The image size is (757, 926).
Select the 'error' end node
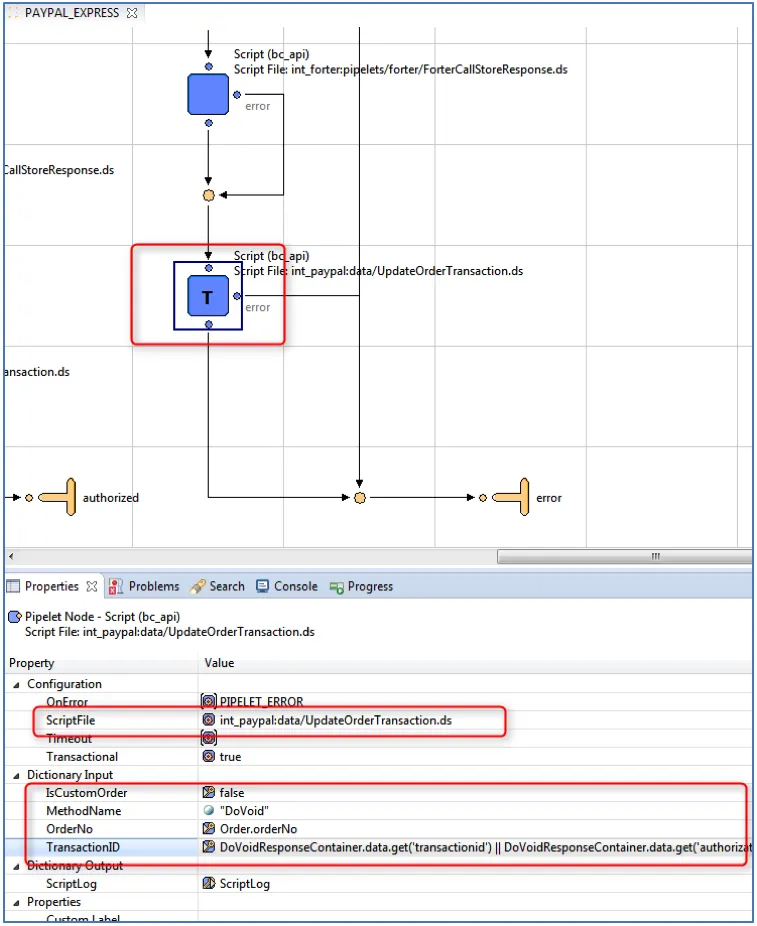(x=511, y=497)
